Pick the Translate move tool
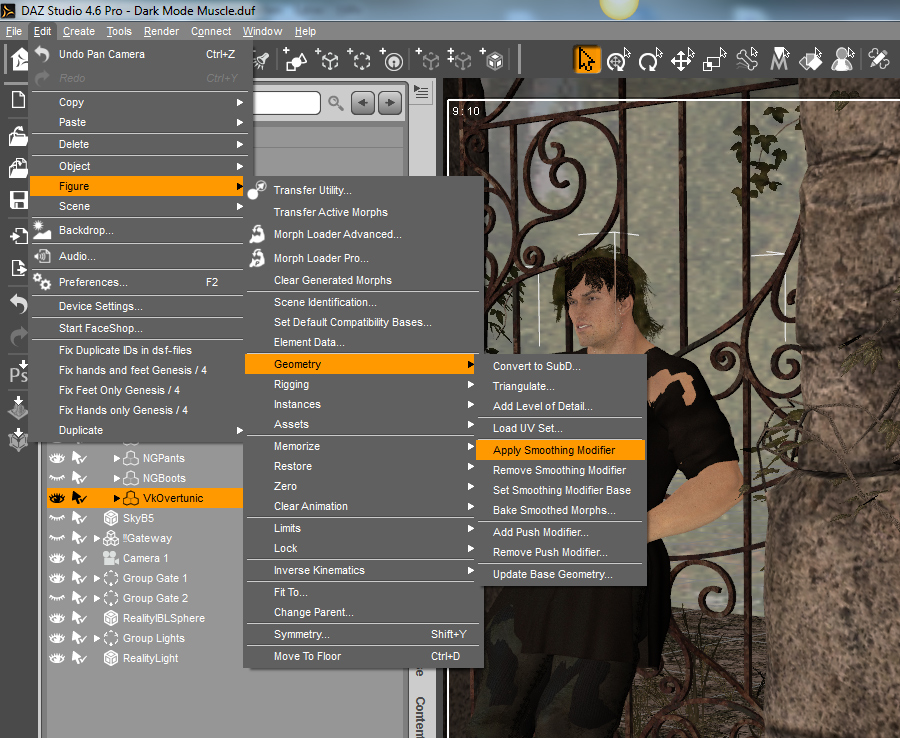 (682, 60)
